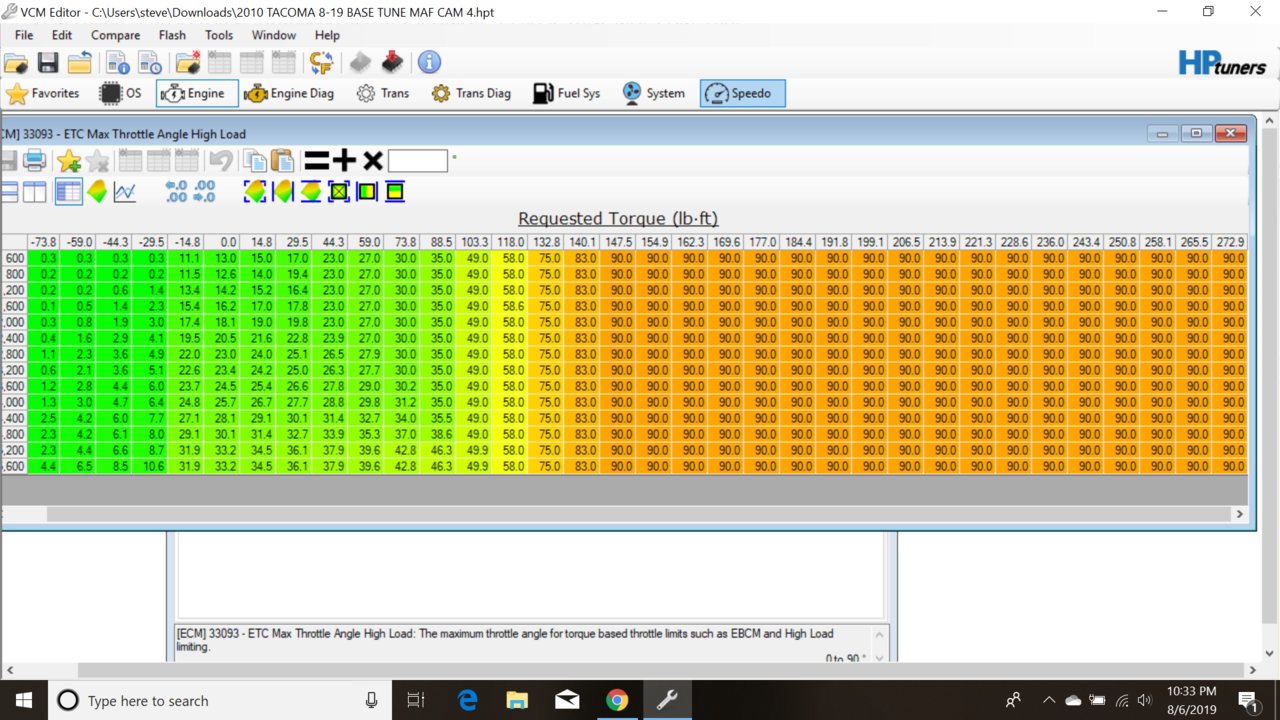Image resolution: width=1280 pixels, height=720 pixels.
Task: Click the equals set-value icon
Action: [317, 161]
